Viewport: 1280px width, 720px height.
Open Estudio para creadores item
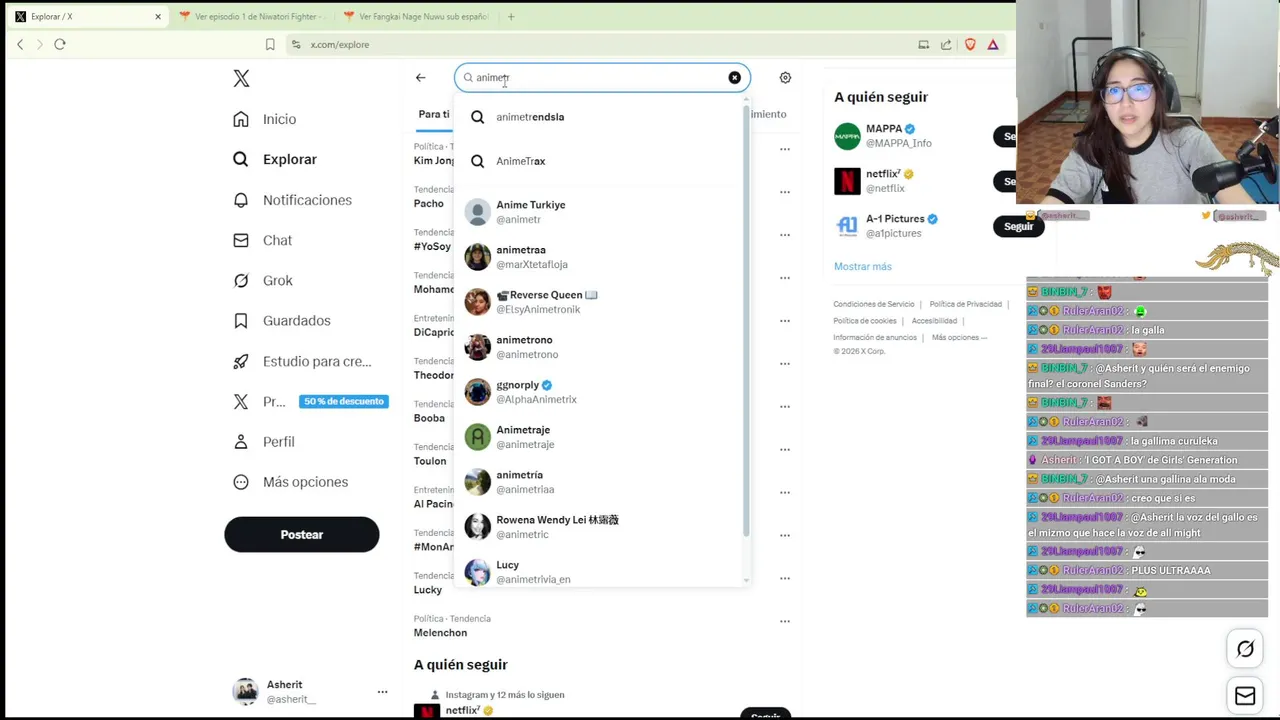[x=302, y=361]
